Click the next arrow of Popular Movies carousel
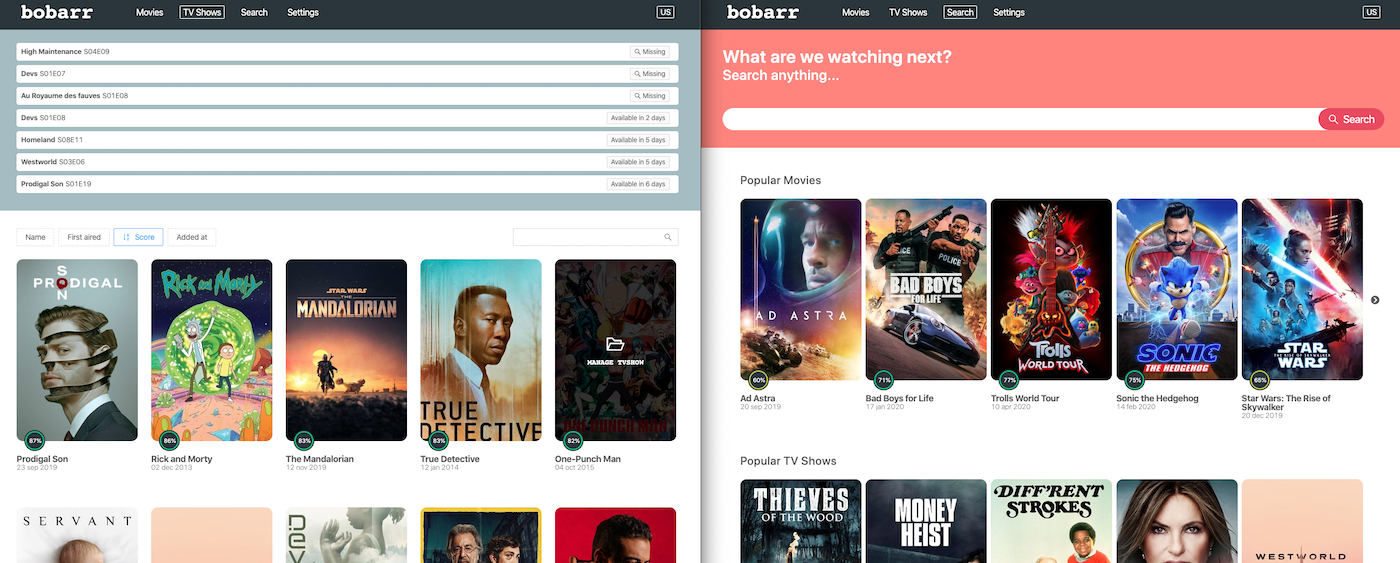 1375,300
